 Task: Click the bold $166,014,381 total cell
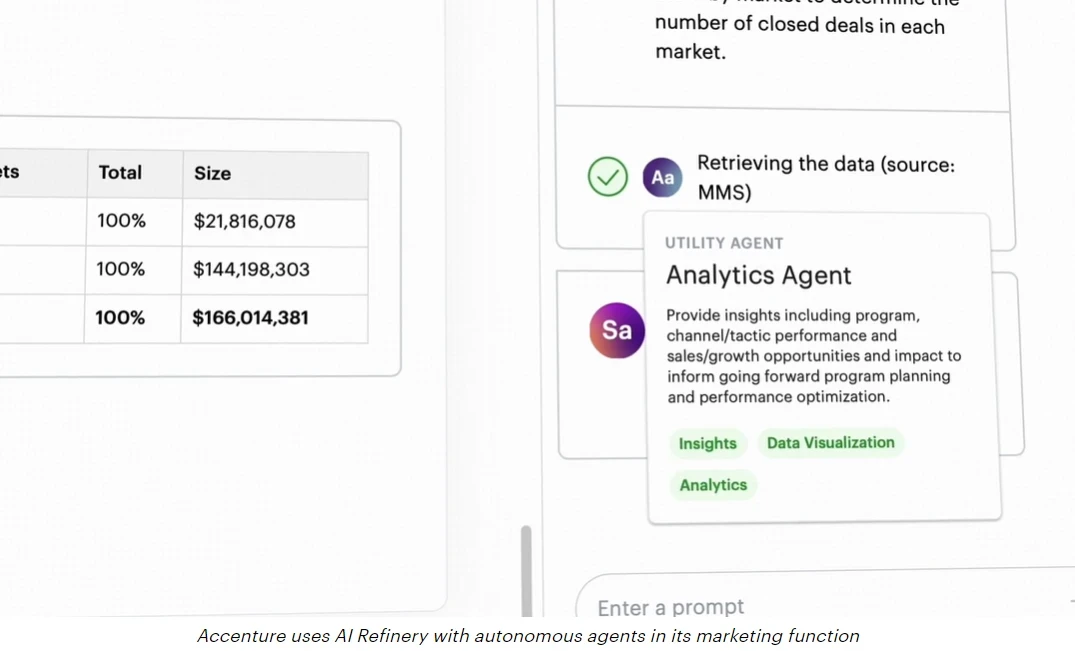tap(250, 318)
